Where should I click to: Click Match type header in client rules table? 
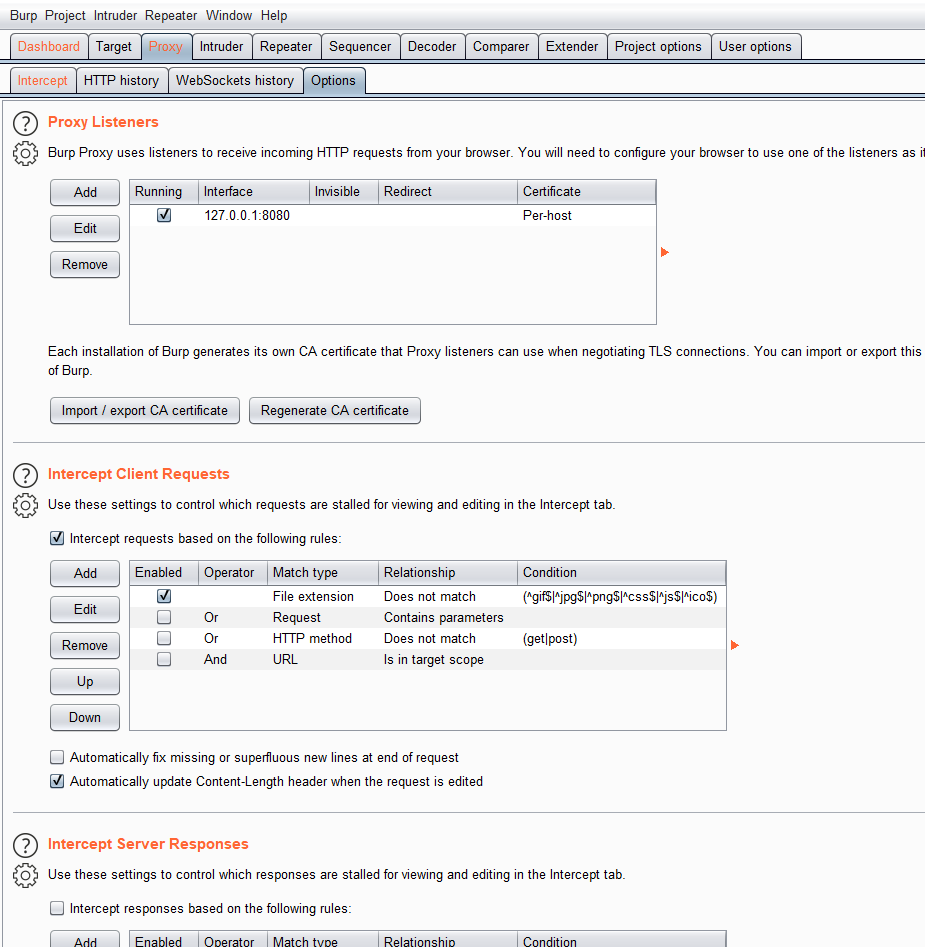pos(323,573)
